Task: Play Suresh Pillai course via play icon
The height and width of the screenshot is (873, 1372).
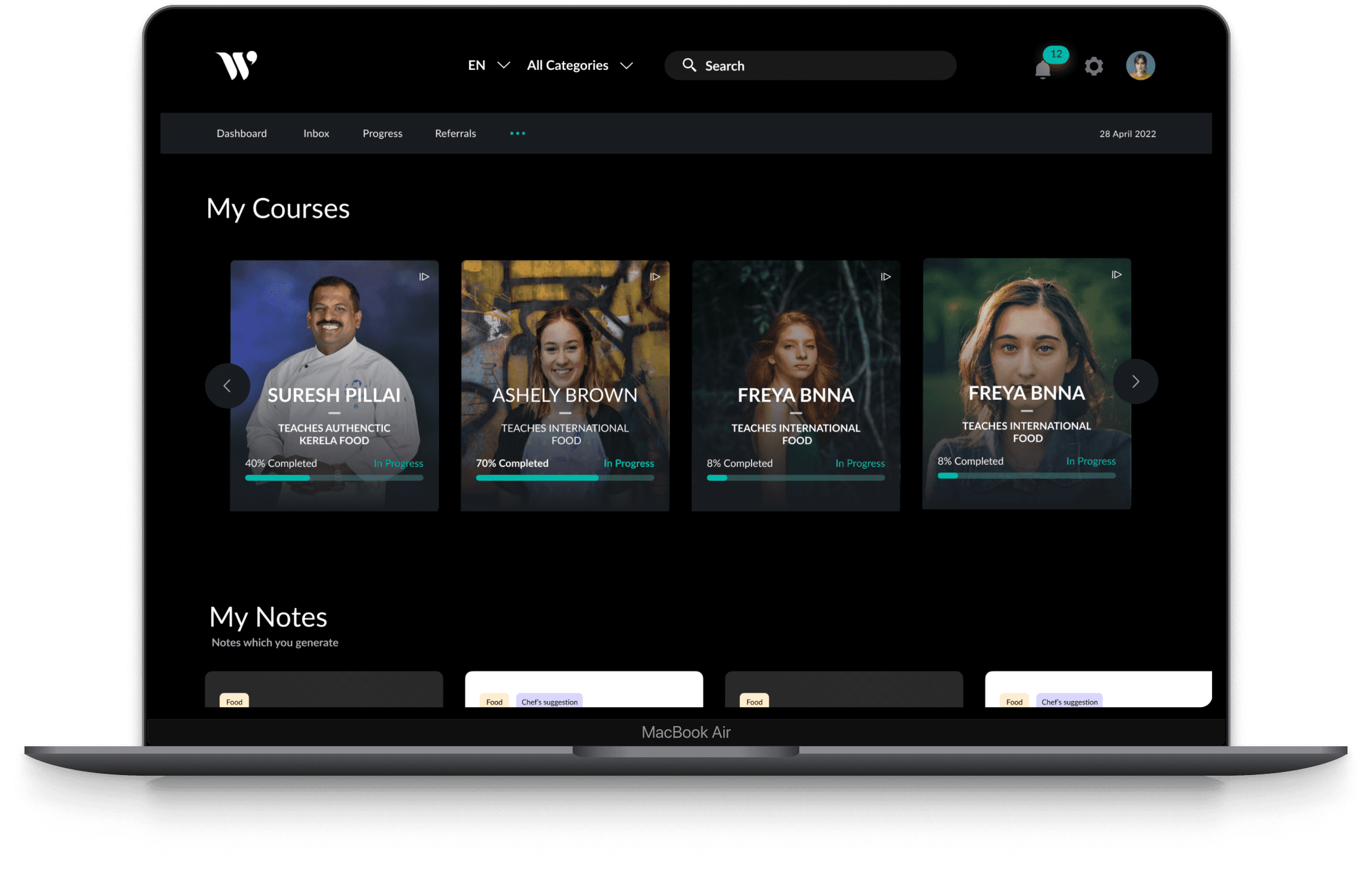Action: (424, 277)
